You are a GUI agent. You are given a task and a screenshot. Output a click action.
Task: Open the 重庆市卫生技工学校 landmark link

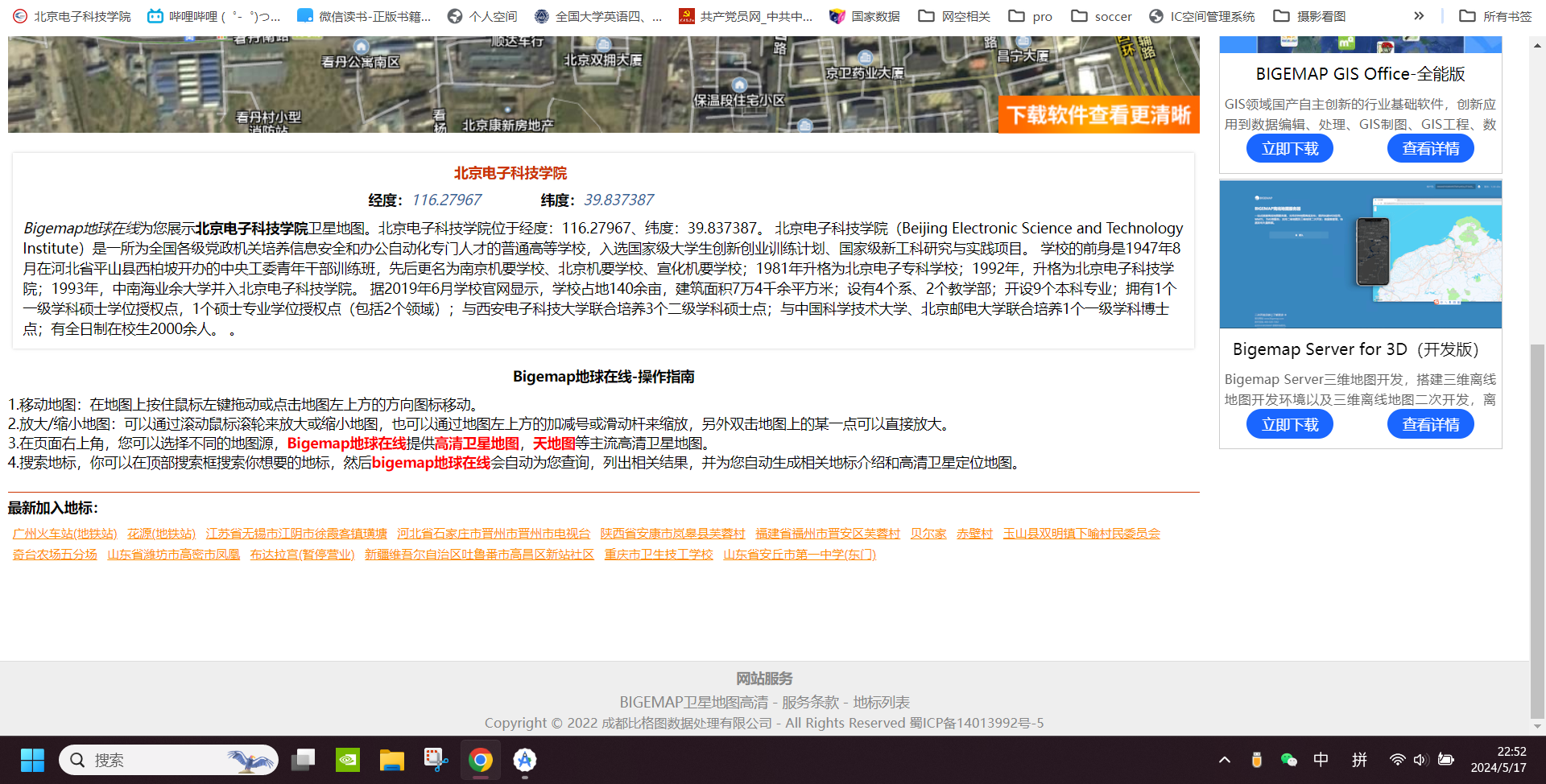click(659, 555)
